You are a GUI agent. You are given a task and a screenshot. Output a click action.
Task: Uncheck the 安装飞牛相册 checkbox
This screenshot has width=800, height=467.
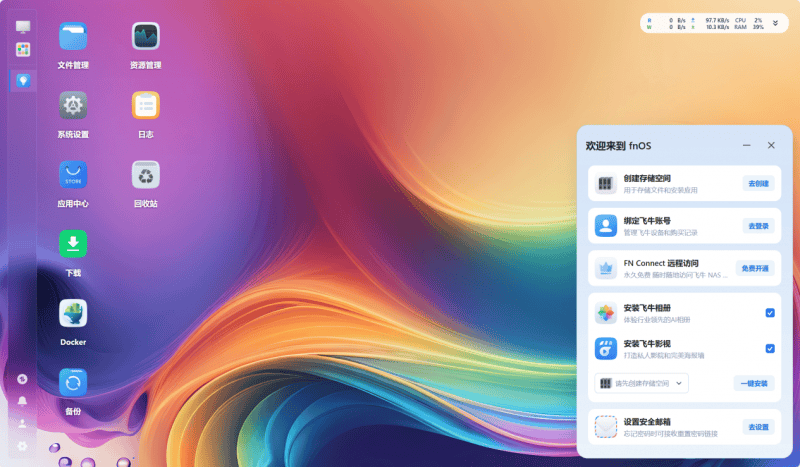[x=770, y=313]
